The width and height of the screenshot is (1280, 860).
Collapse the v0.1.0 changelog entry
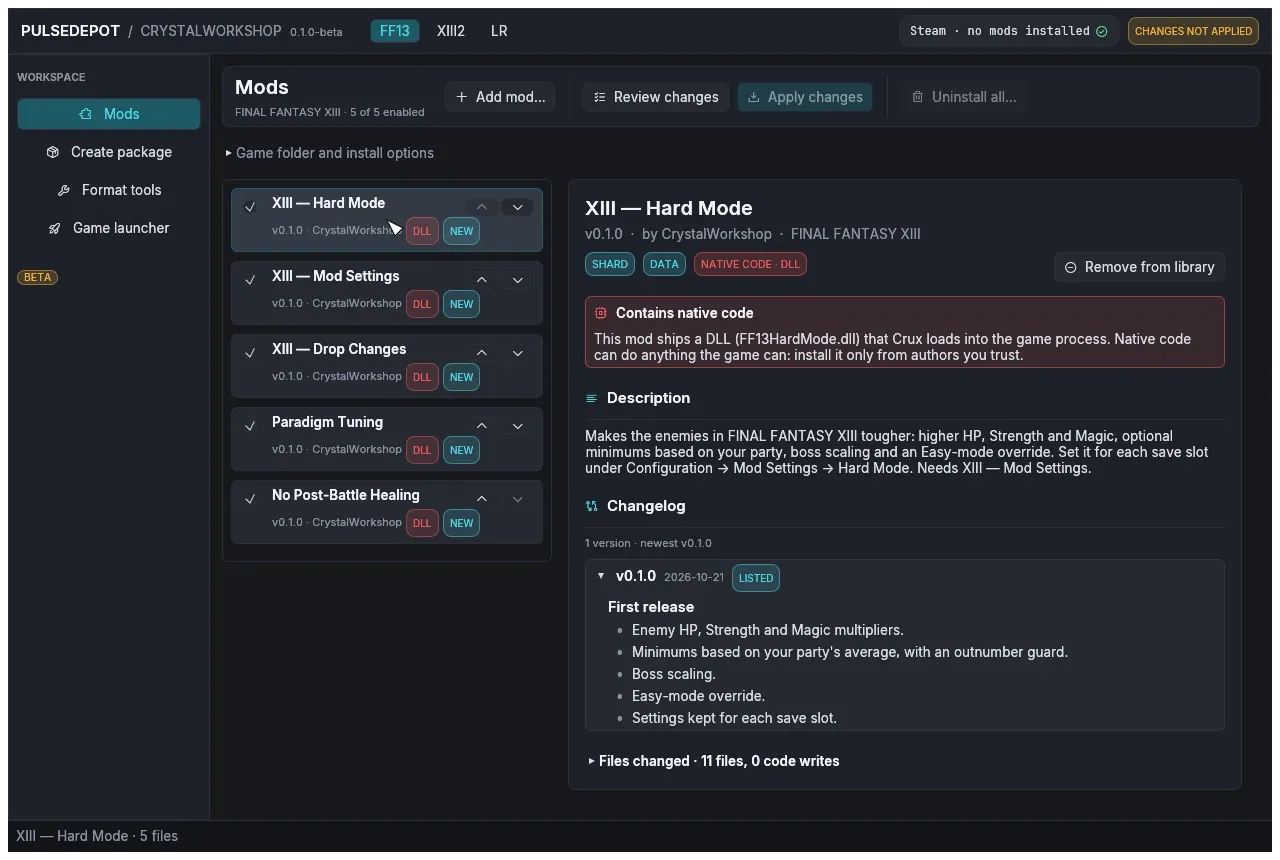pyautogui.click(x=601, y=576)
